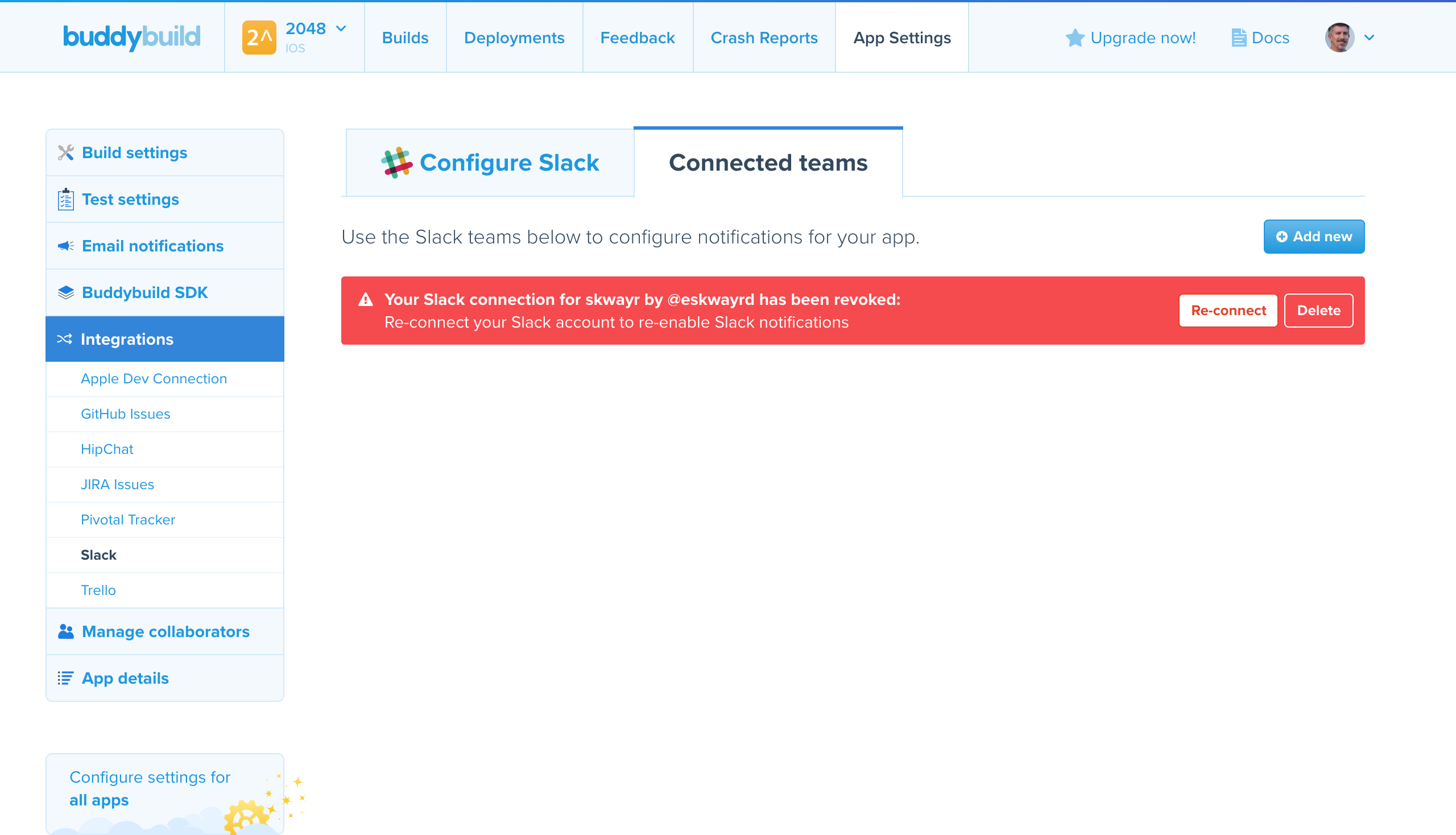Screen dimensions: 1456x835
Task: Open the user account dropdown arrow
Action: (1371, 38)
